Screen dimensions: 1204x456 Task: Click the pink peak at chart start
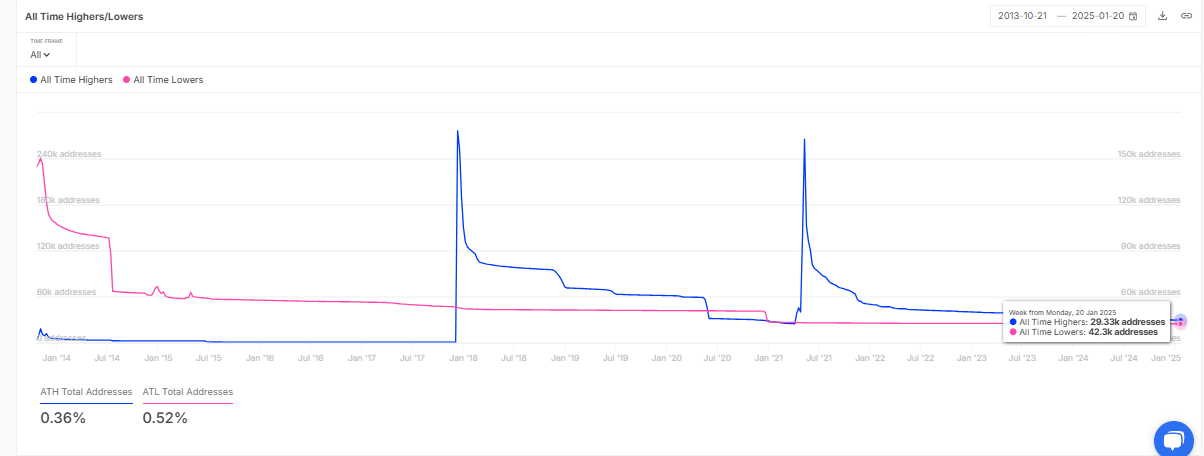tap(40, 158)
